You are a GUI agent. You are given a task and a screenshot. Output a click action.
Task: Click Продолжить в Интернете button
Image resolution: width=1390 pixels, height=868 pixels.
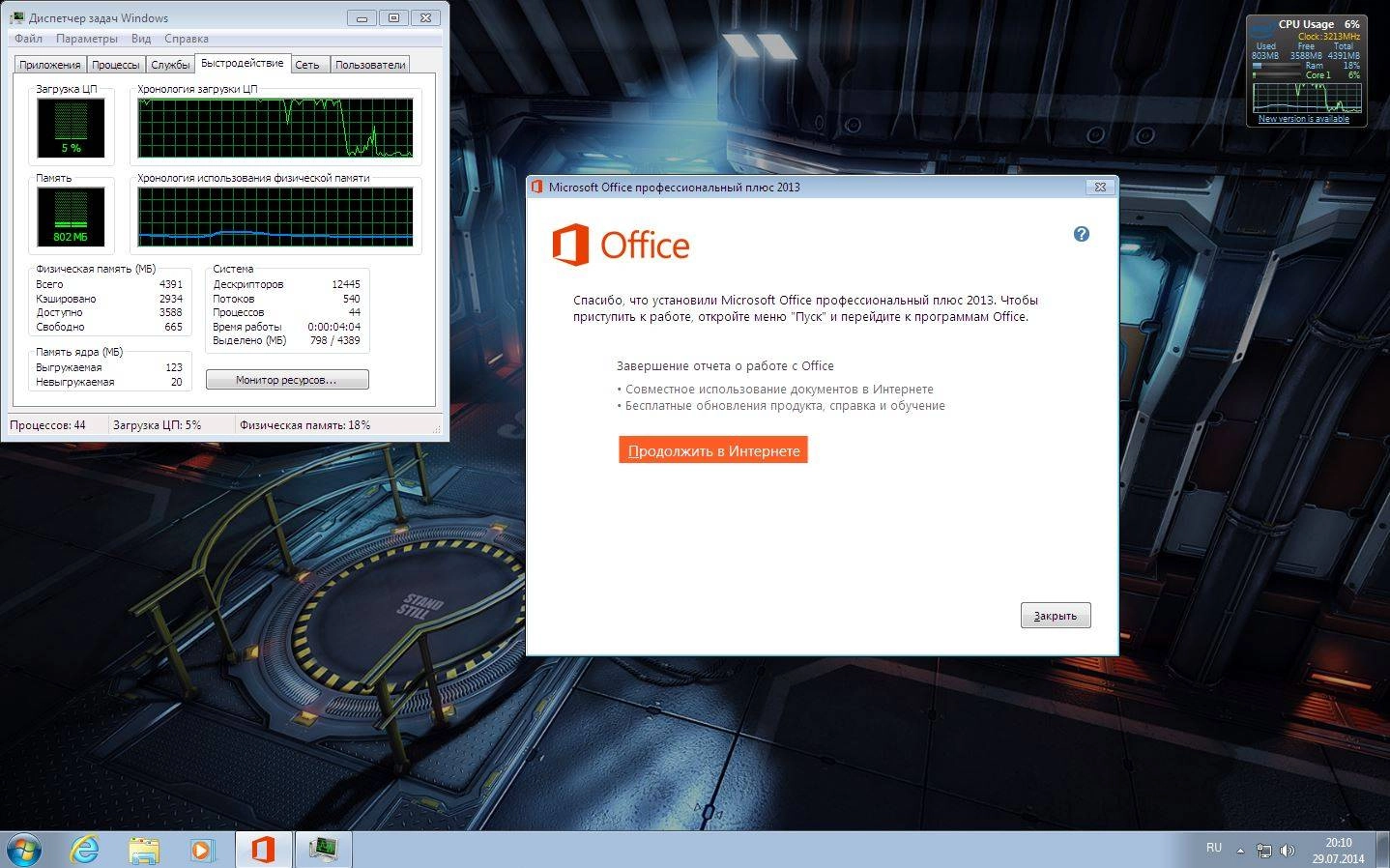[713, 450]
